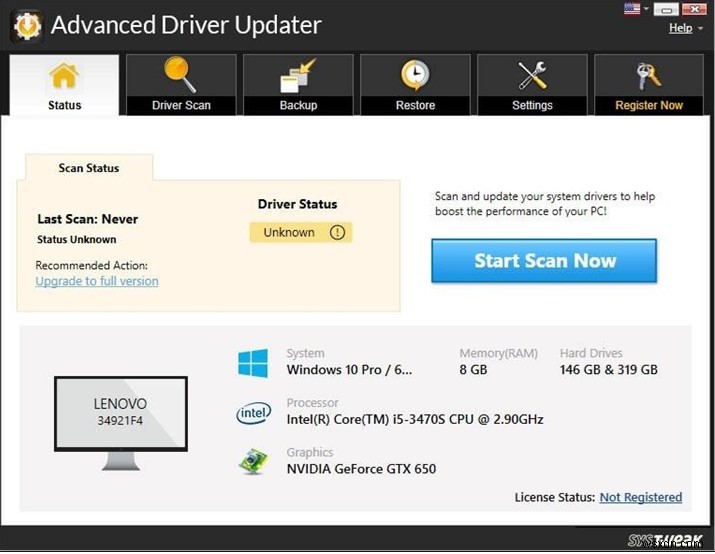
Task: Open the Driver Scan tab label
Action: pyautogui.click(x=181, y=105)
